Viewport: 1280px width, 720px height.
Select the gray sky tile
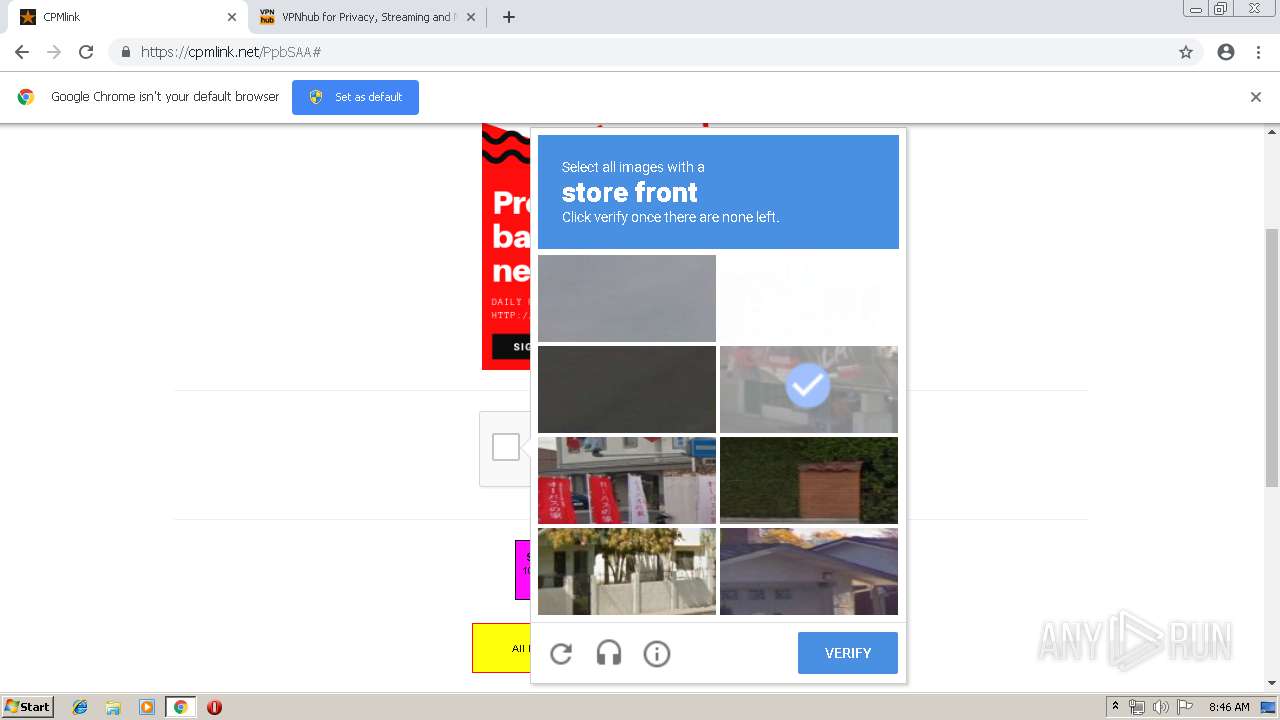point(627,298)
